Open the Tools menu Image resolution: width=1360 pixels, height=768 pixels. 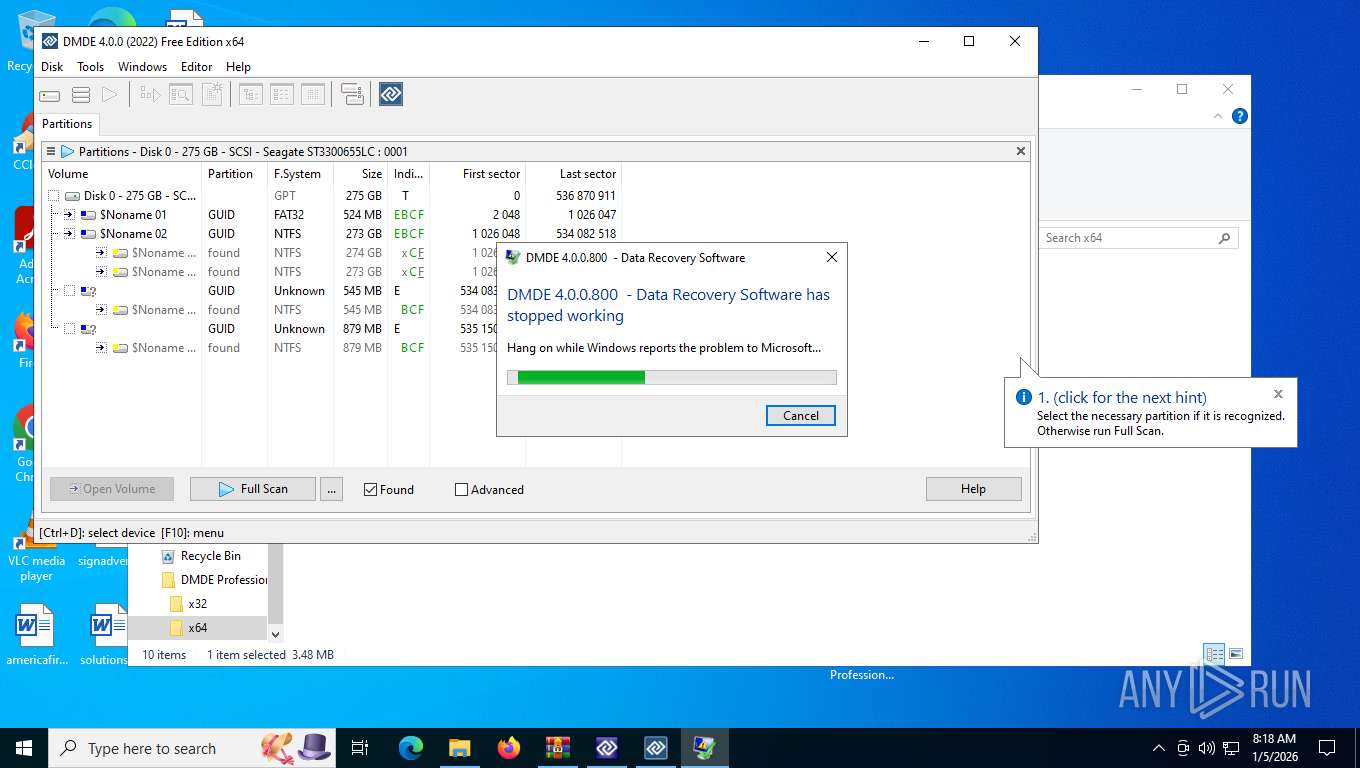click(x=90, y=67)
